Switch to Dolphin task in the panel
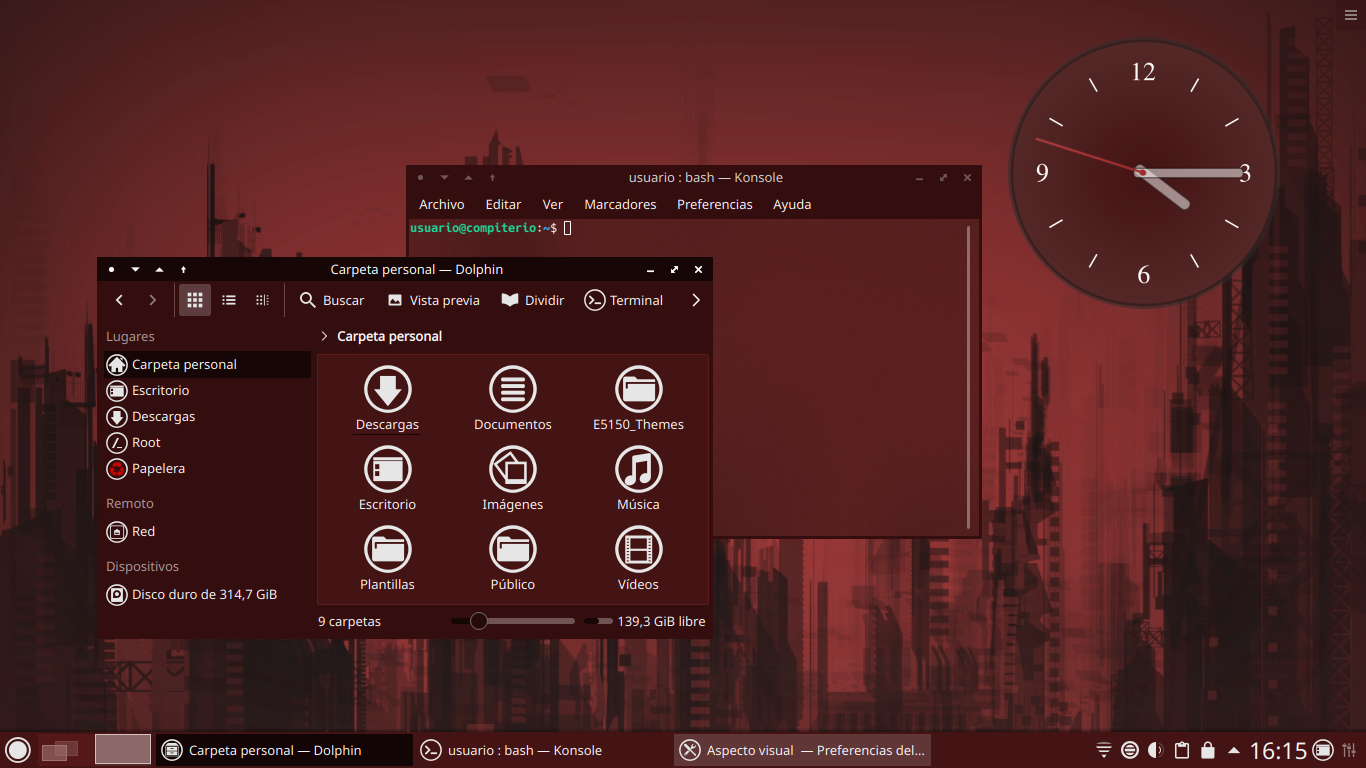Viewport: 1366px width, 768px height. click(x=284, y=750)
